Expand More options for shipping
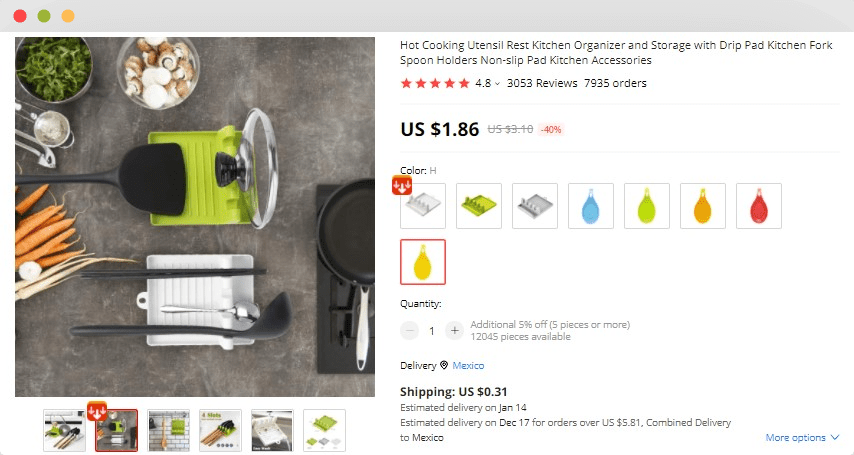Screen dimensions: 854x455 pos(802,438)
